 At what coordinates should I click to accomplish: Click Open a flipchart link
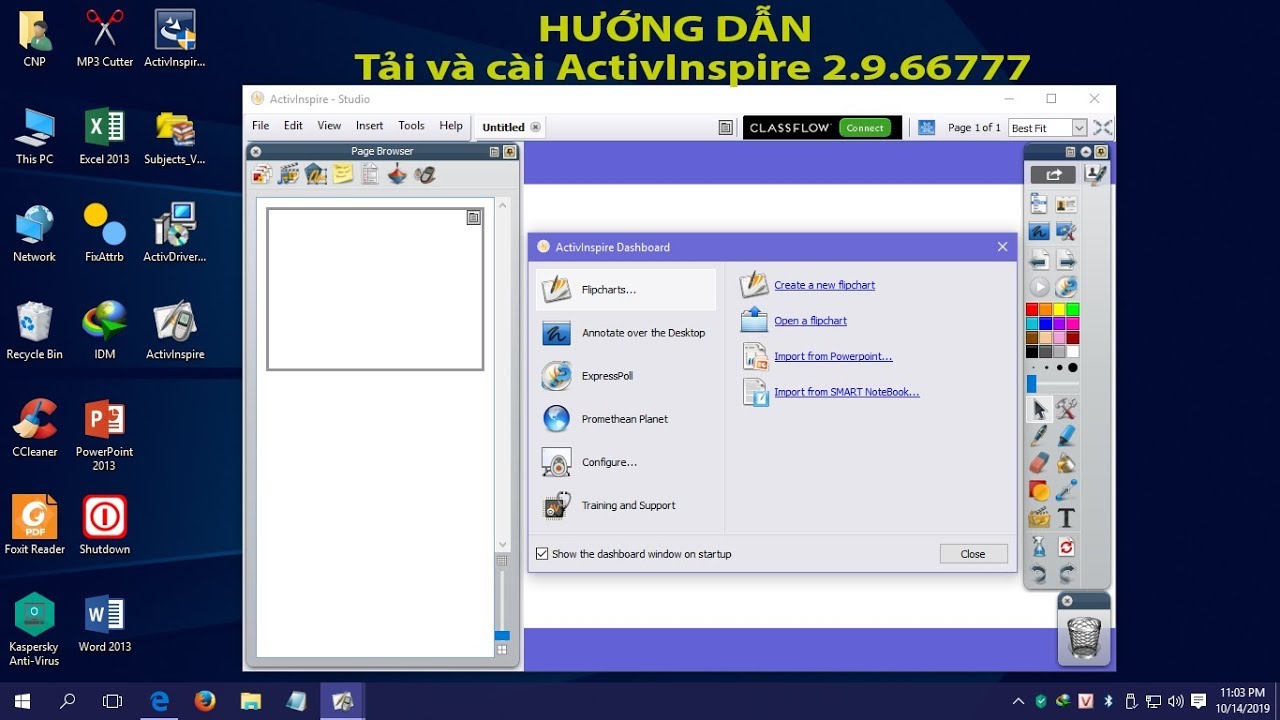click(x=810, y=321)
